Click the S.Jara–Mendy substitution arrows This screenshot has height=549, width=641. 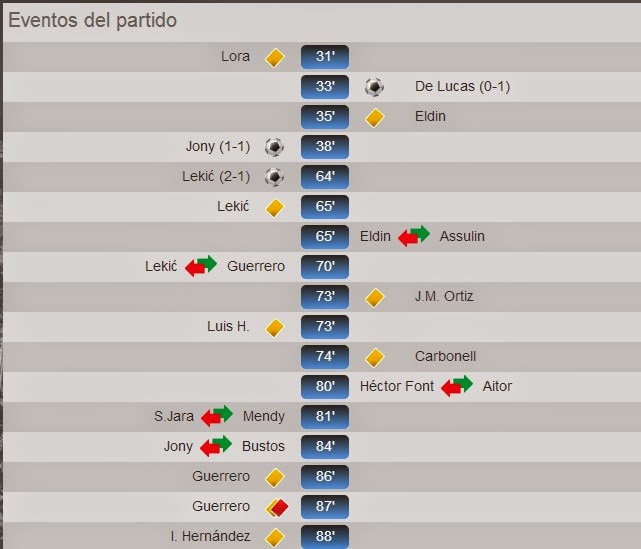216,416
